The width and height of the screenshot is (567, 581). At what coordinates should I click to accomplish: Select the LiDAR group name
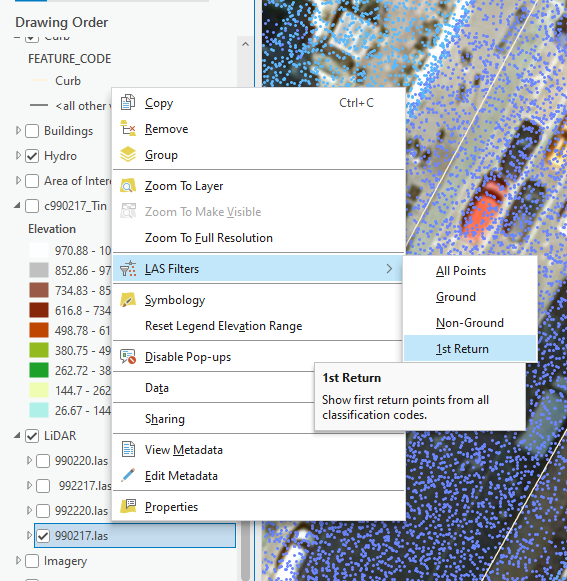[60, 436]
